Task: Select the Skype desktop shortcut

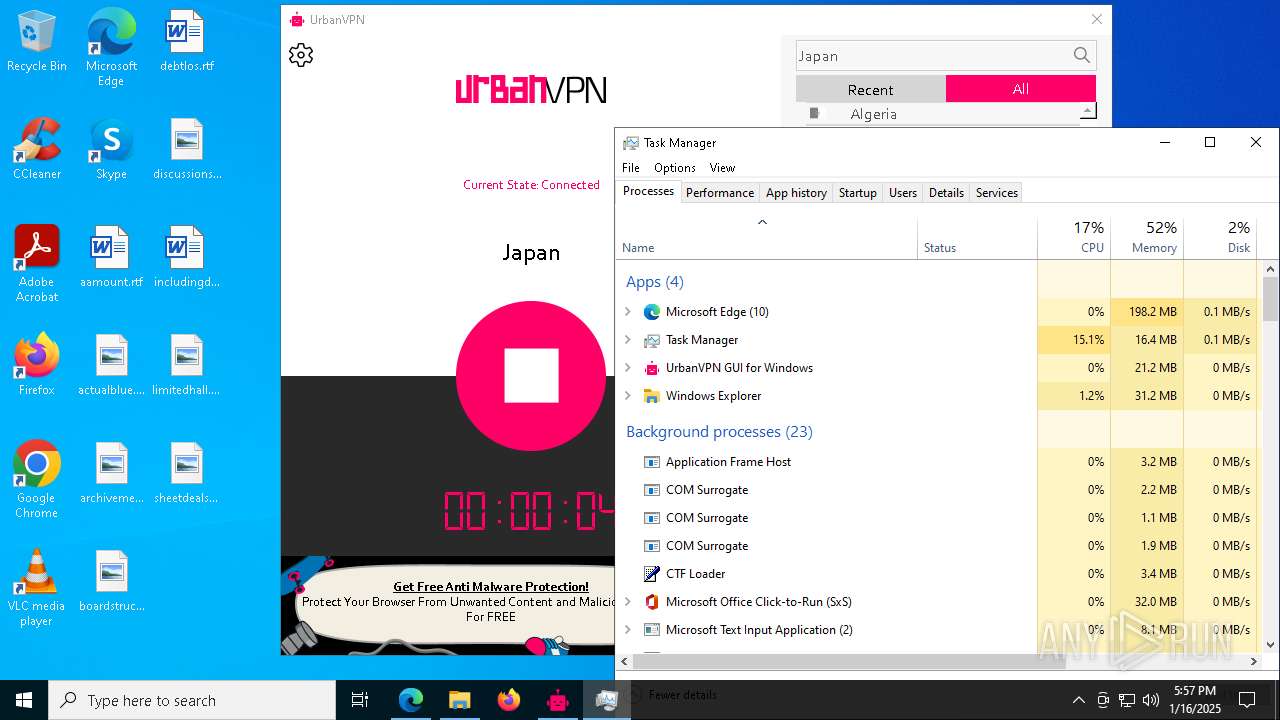Action: tap(111, 150)
